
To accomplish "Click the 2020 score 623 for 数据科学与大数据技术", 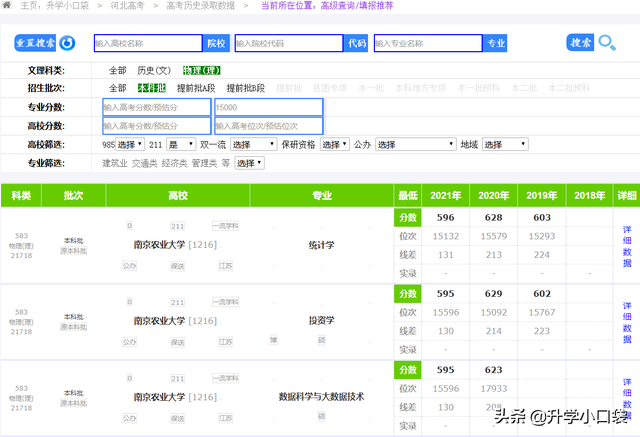I will point(493,370).
